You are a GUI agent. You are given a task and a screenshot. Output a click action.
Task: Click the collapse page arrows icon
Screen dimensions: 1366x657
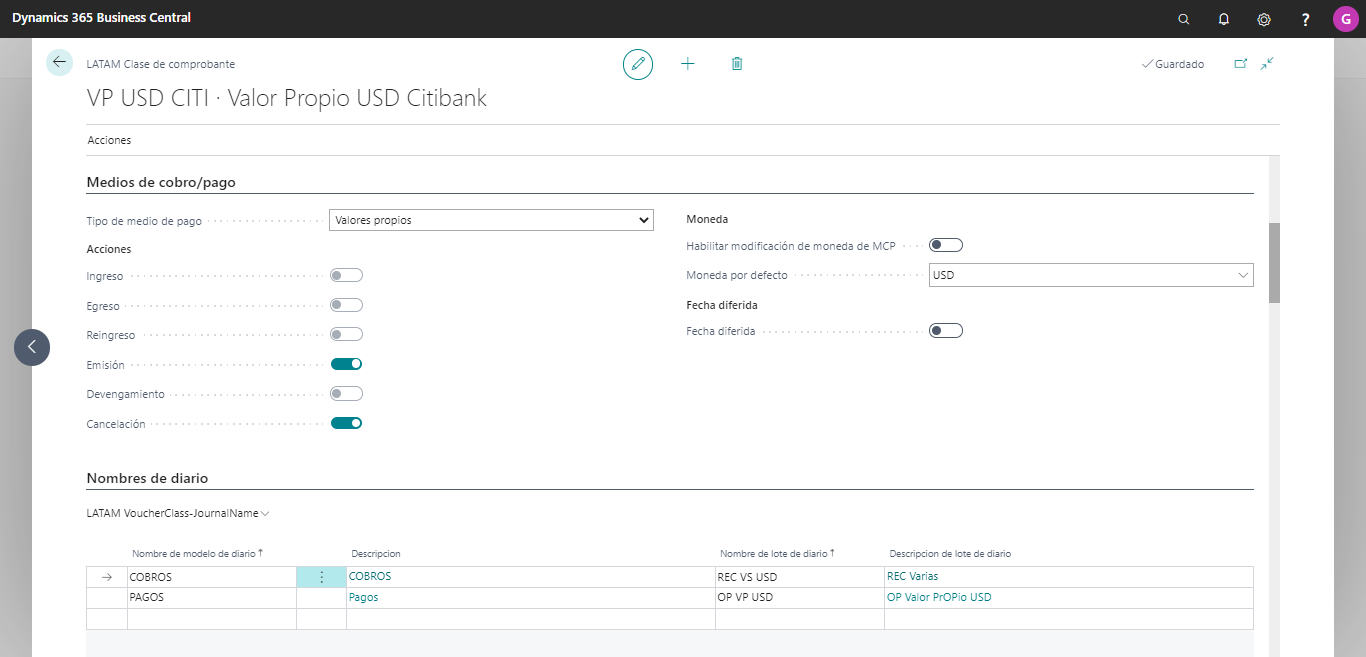pyautogui.click(x=1267, y=63)
